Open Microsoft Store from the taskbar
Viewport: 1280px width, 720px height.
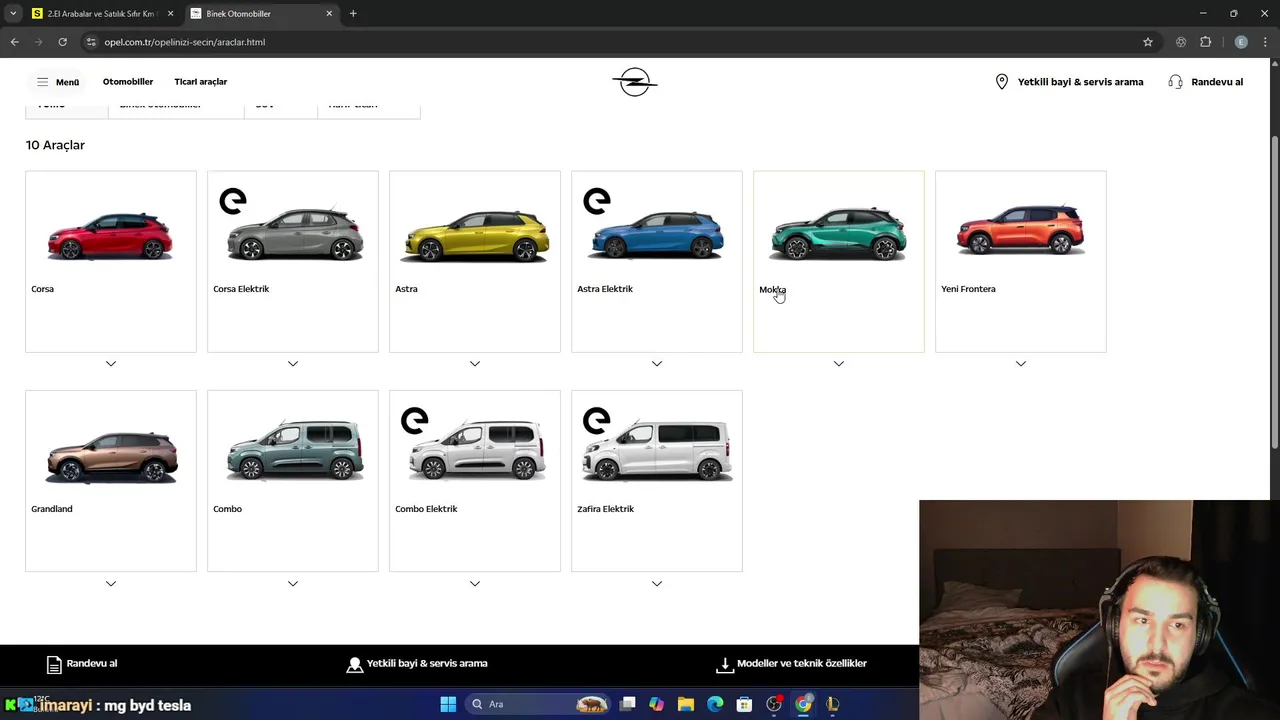[744, 704]
